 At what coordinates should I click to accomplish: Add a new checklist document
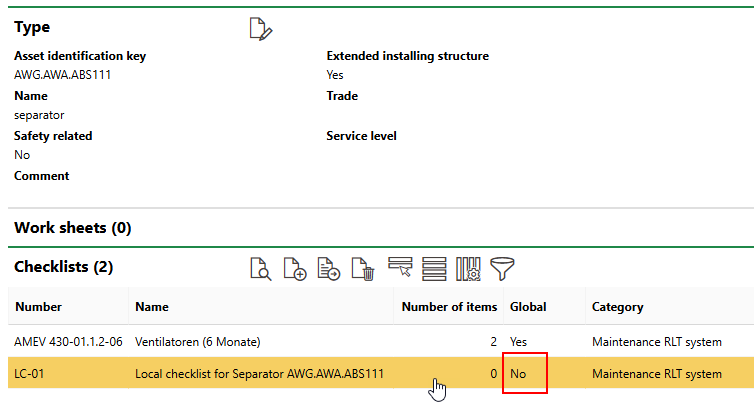click(x=295, y=268)
